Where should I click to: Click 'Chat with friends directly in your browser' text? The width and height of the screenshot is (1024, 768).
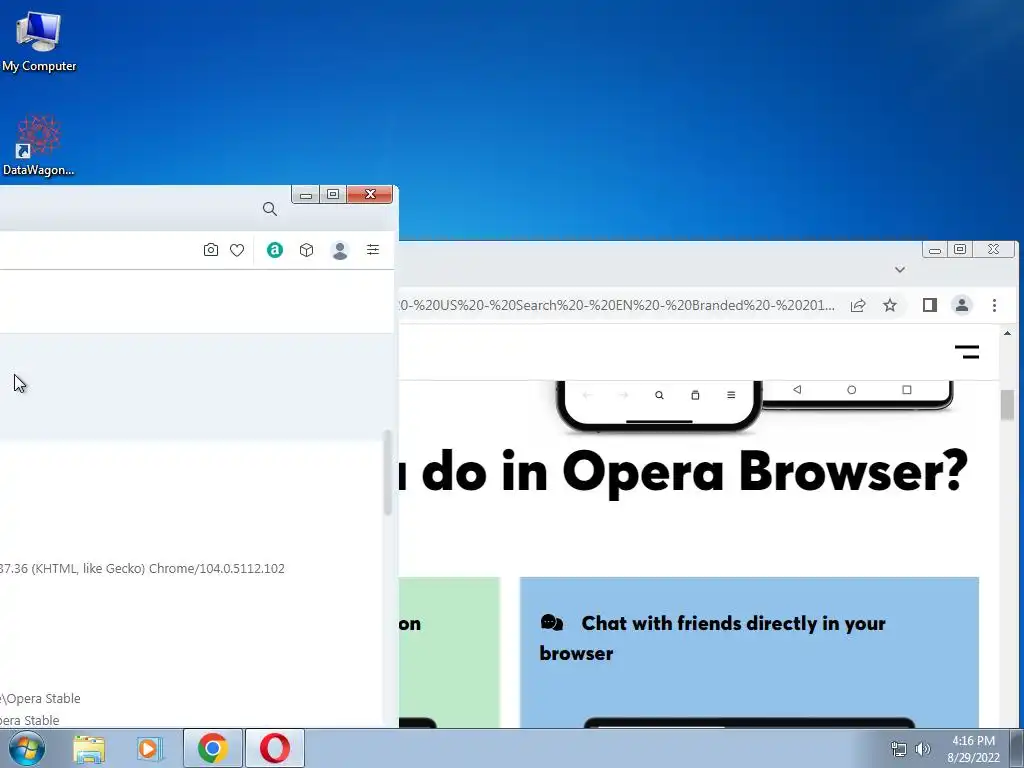tap(712, 638)
